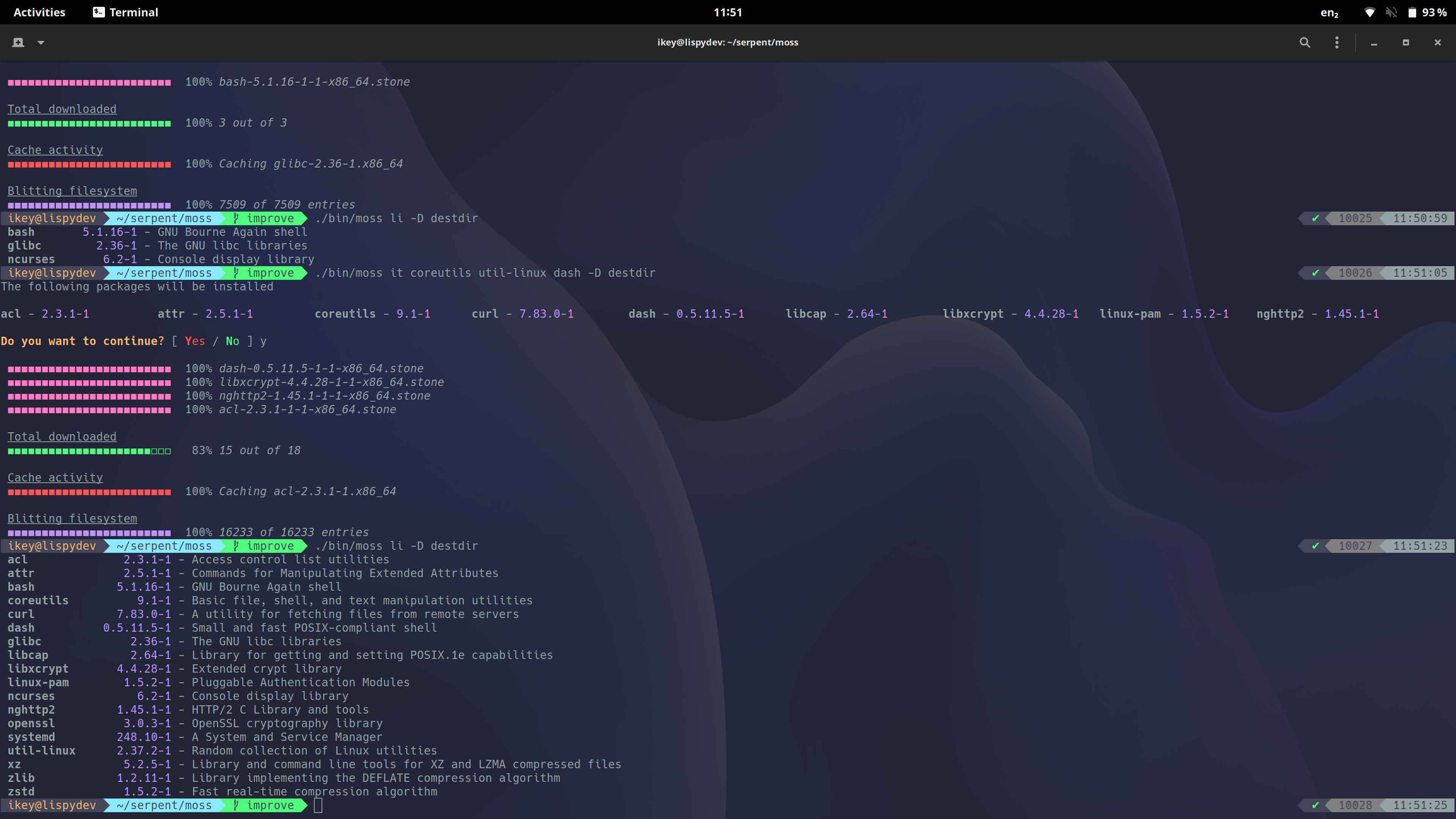This screenshot has height=819, width=1456.
Task: Select Yes in the continue prompt
Action: [195, 341]
